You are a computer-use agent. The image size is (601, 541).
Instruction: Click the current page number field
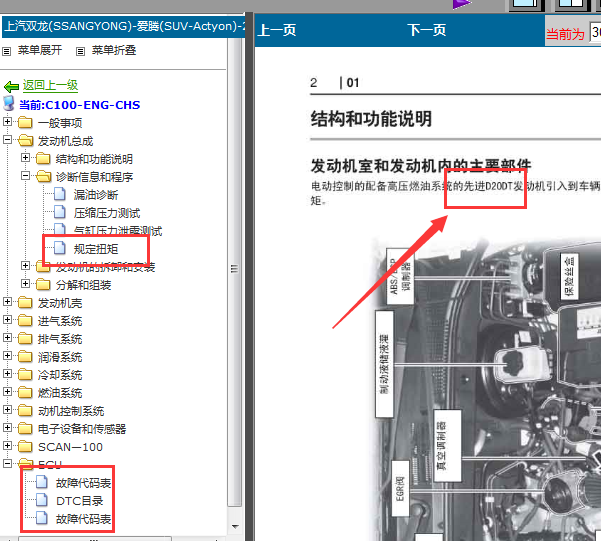pos(595,32)
